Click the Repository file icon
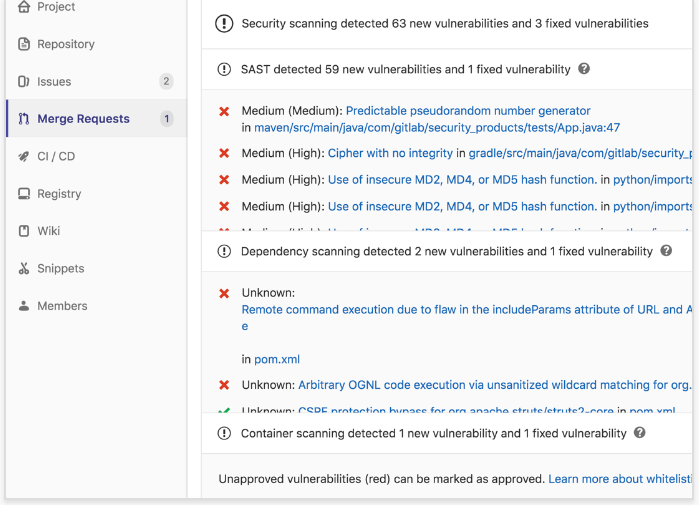The width and height of the screenshot is (699, 505). [x=24, y=44]
